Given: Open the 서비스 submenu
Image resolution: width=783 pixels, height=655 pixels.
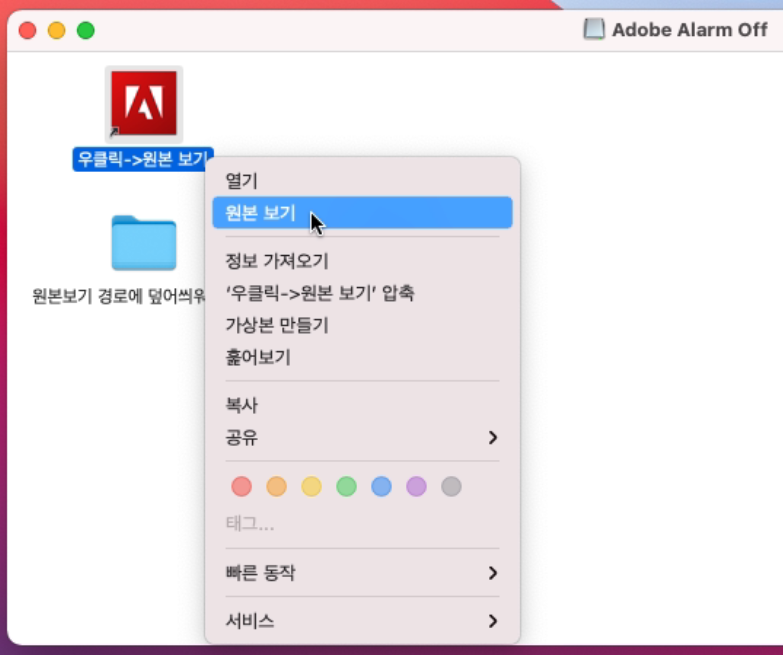Looking at the screenshot, I should (x=363, y=621).
